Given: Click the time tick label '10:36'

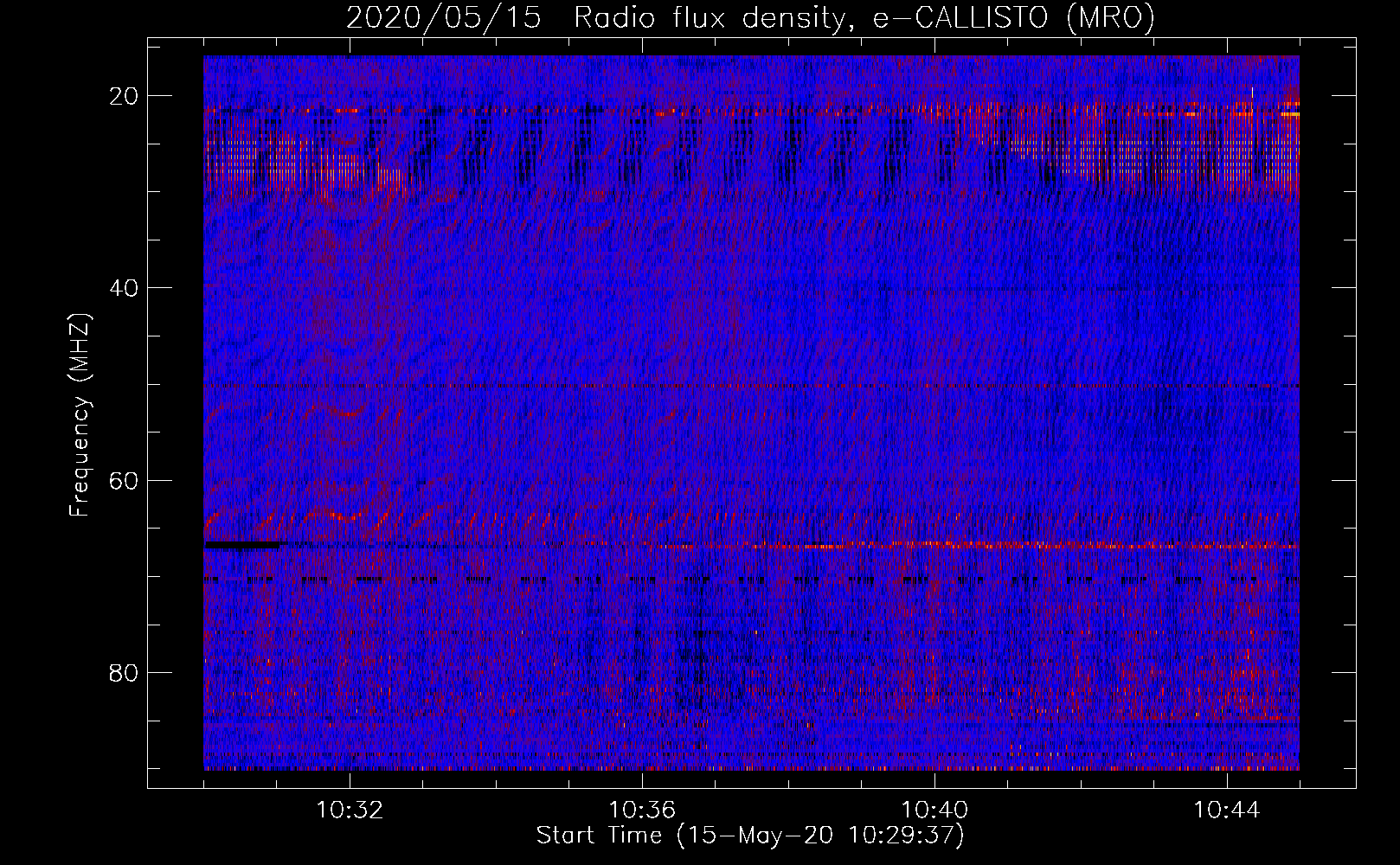Looking at the screenshot, I should [642, 811].
